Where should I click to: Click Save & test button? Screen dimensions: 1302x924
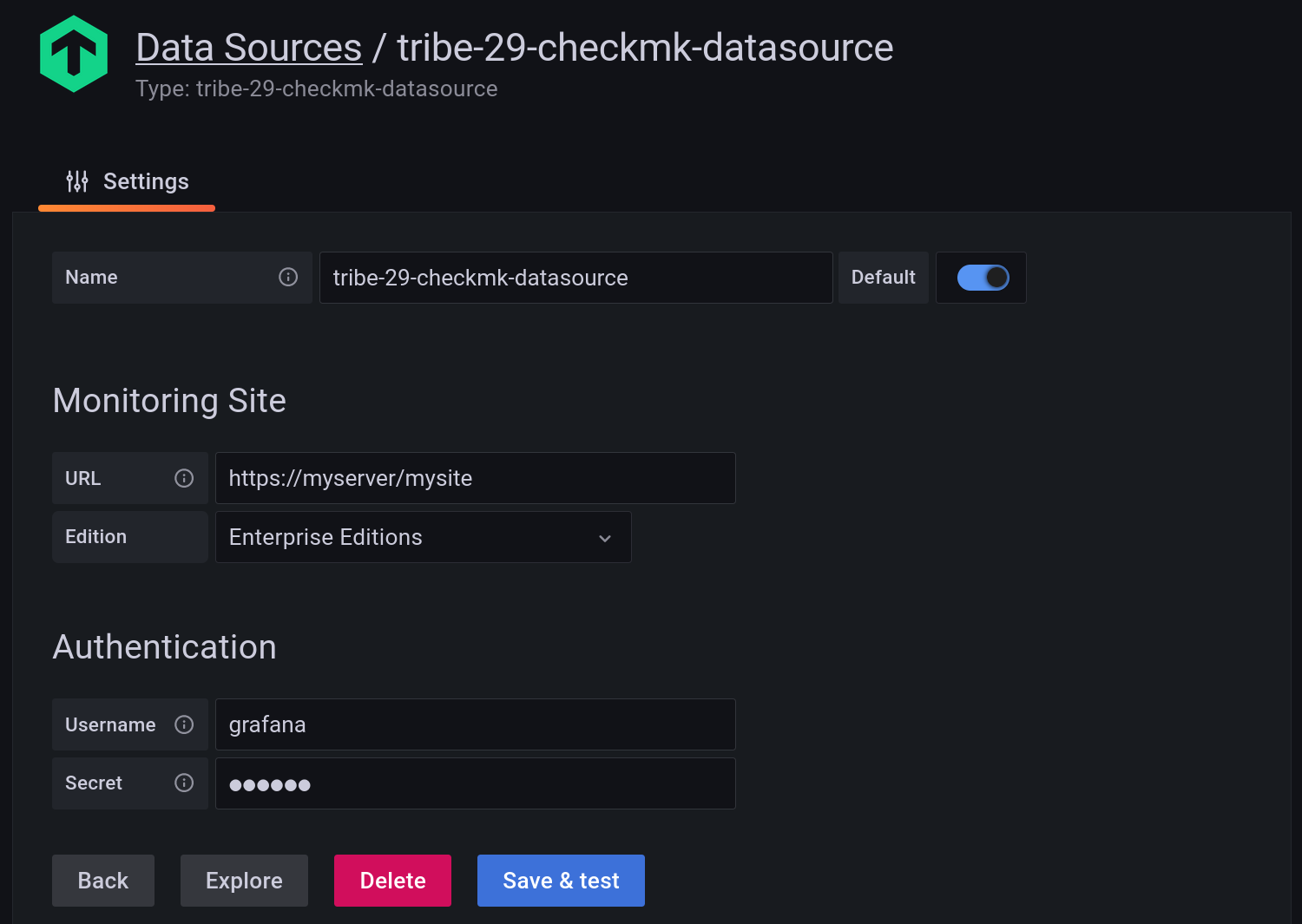pos(561,881)
